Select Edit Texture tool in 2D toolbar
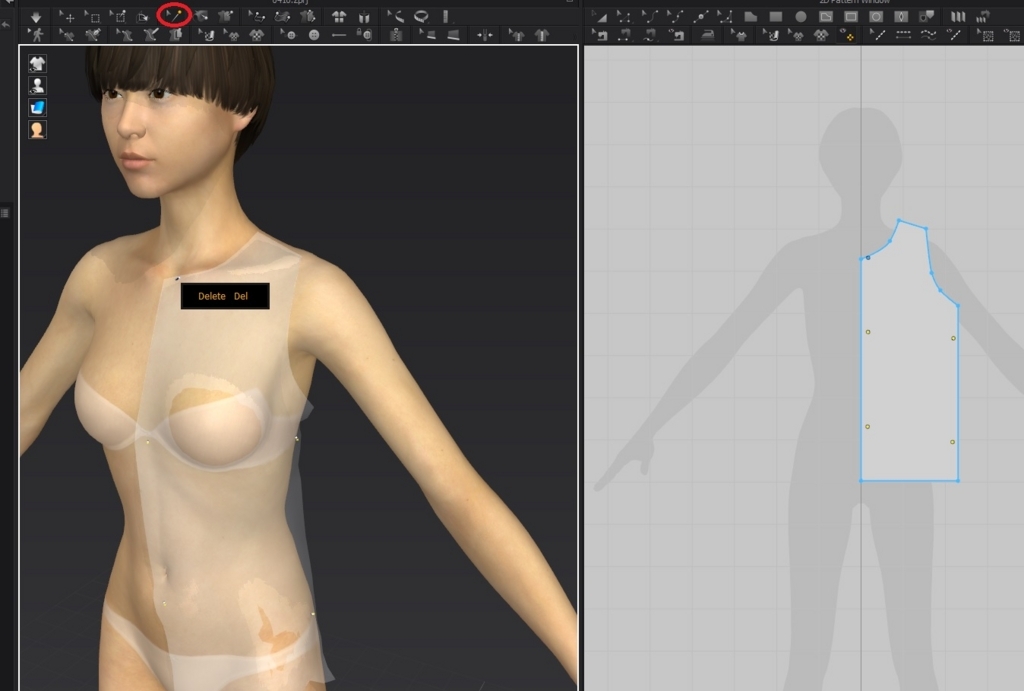 click(771, 35)
